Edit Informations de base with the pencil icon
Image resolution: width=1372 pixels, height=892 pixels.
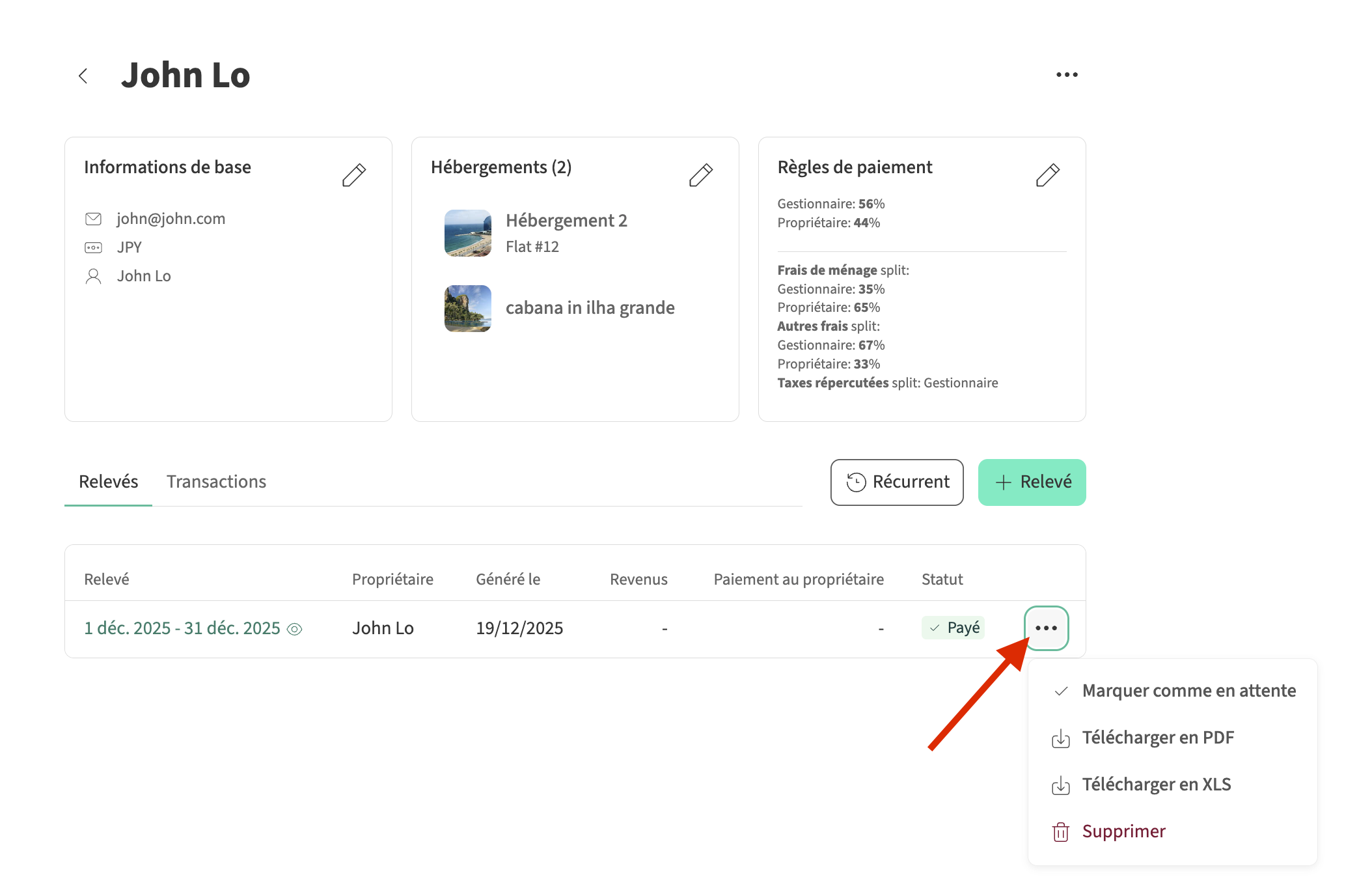(x=353, y=175)
